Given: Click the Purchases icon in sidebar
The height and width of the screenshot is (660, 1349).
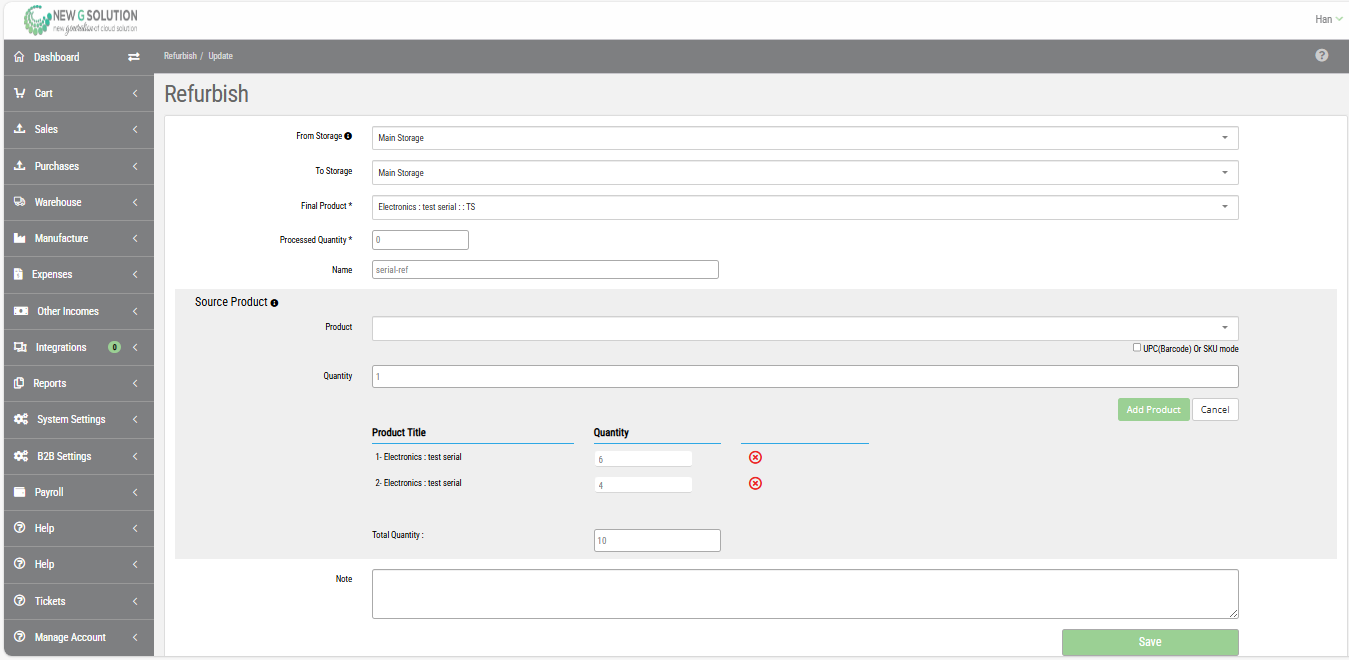Looking at the screenshot, I should [19, 166].
